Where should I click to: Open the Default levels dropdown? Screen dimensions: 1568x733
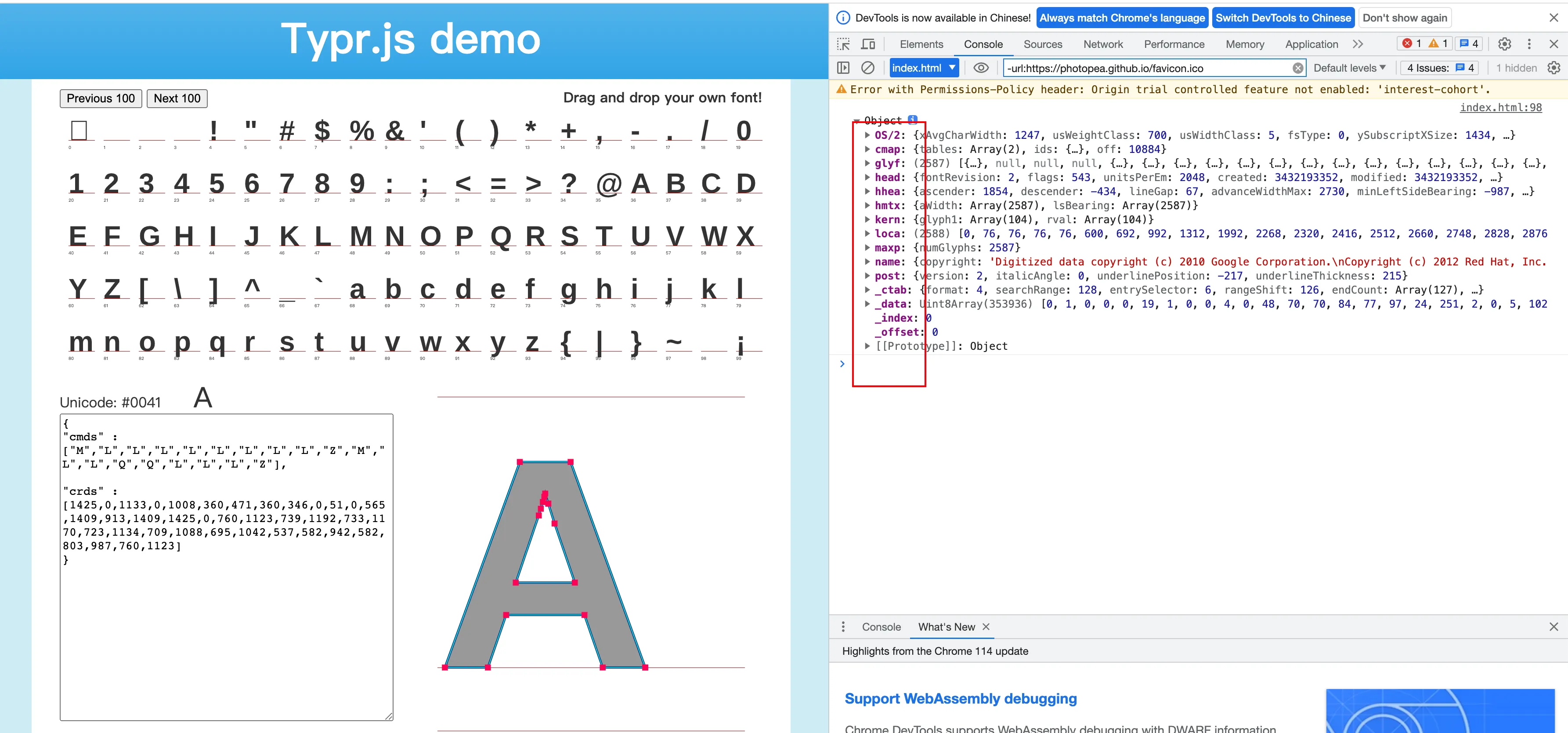1349,68
